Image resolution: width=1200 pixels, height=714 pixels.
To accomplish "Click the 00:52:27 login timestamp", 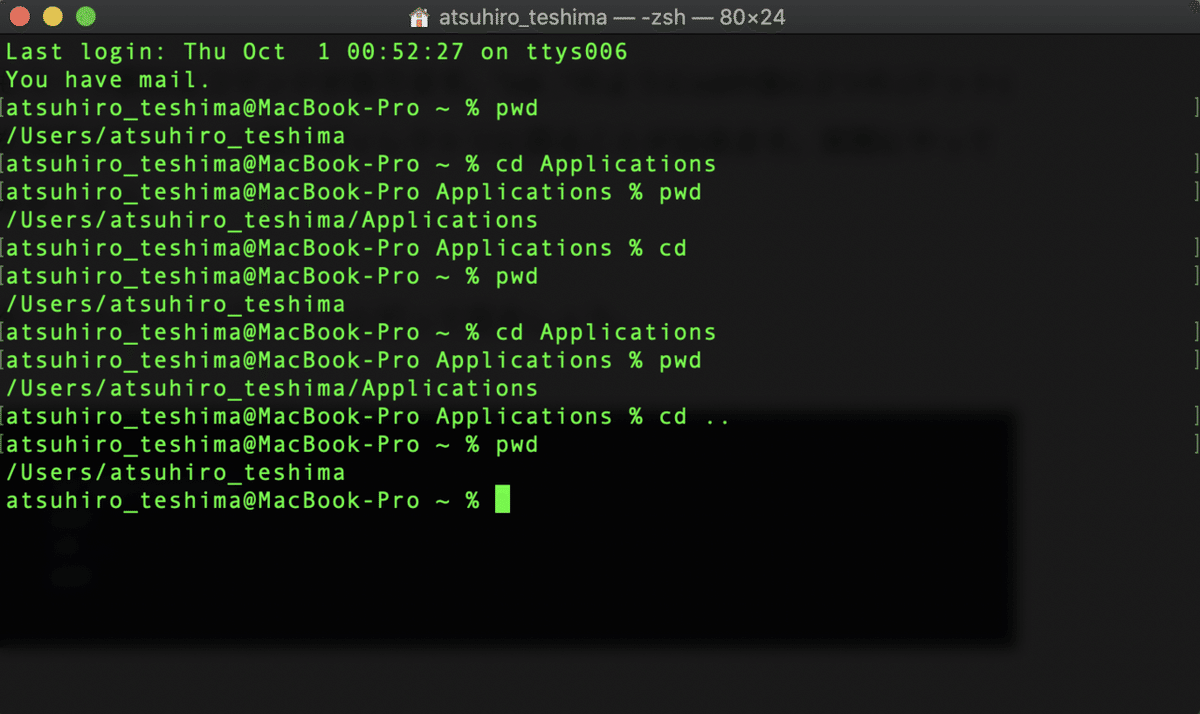I will point(405,51).
